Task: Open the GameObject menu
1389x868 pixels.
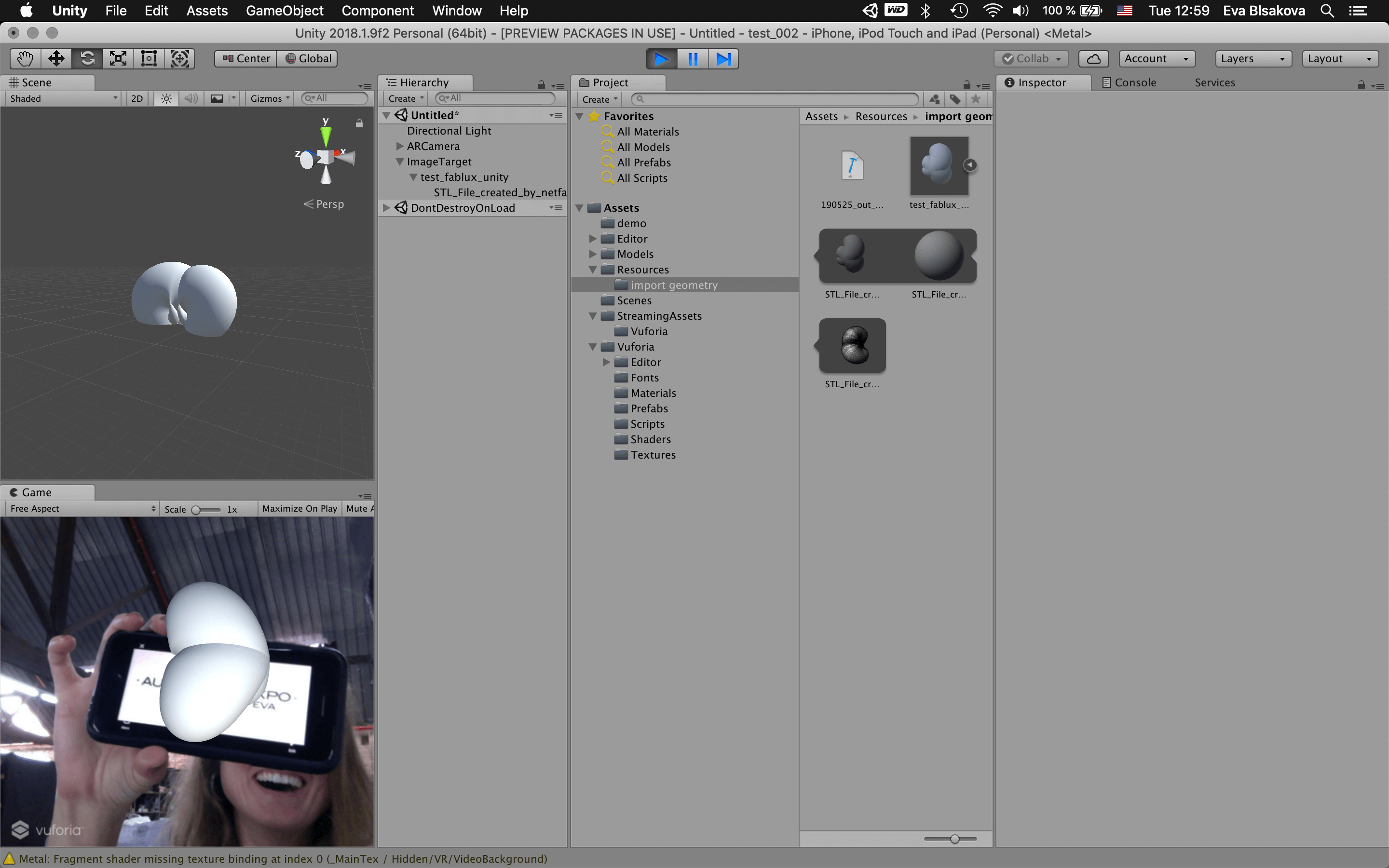Action: click(x=284, y=10)
